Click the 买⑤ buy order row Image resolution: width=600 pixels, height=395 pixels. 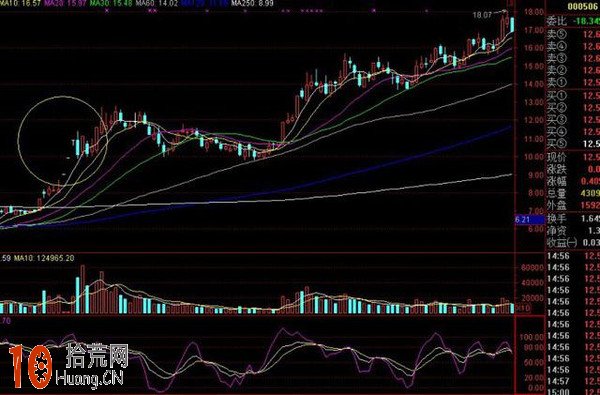tap(573, 144)
